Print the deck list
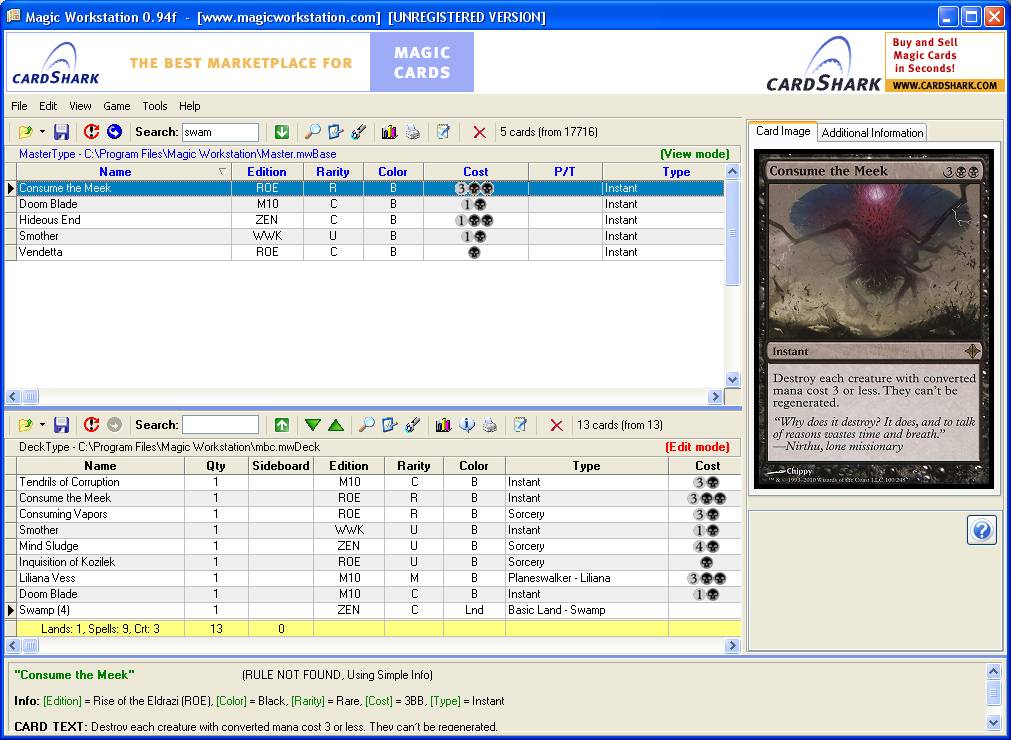The width and height of the screenshot is (1011, 740). point(490,425)
